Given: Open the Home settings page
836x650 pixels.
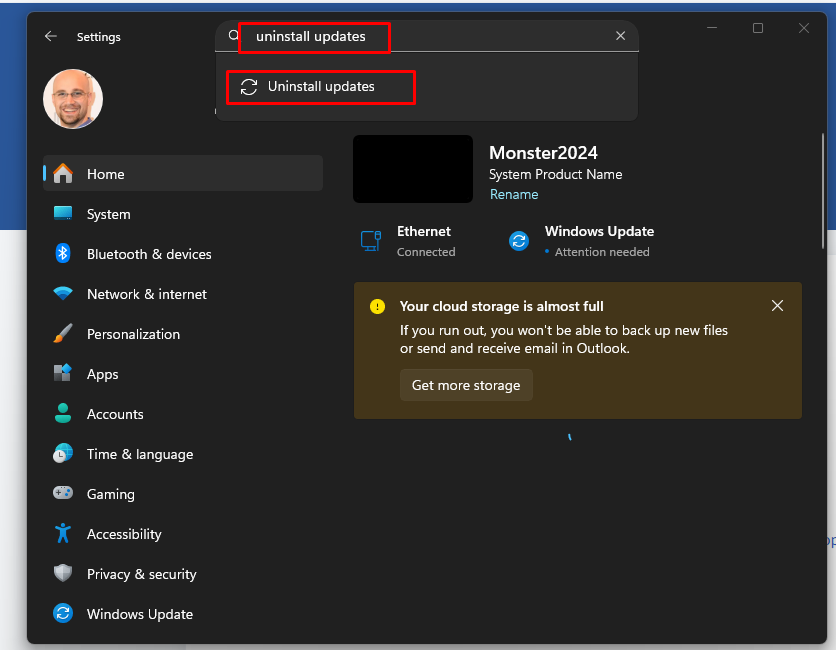Looking at the screenshot, I should pos(183,173).
